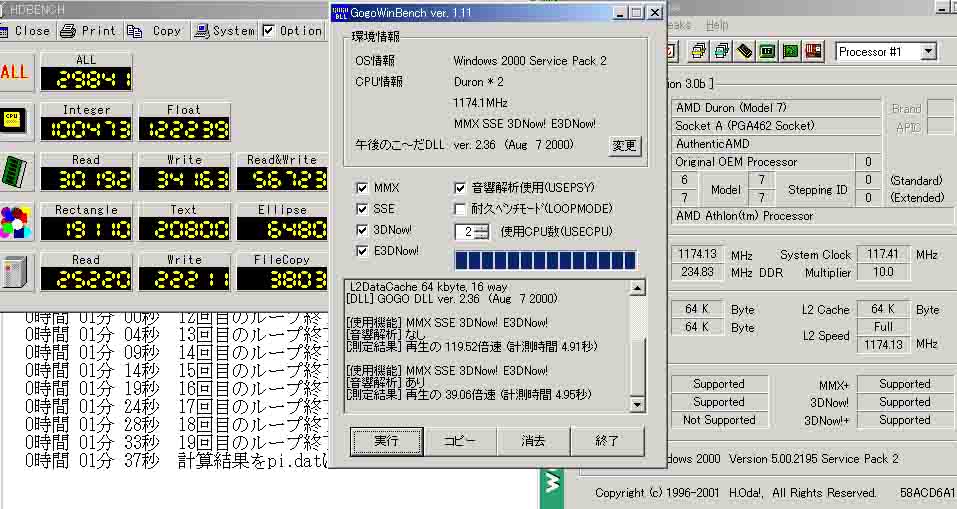Click the '再生の 119.52倍速' result line
Viewport: 957px width, 509px height.
[x=472, y=347]
